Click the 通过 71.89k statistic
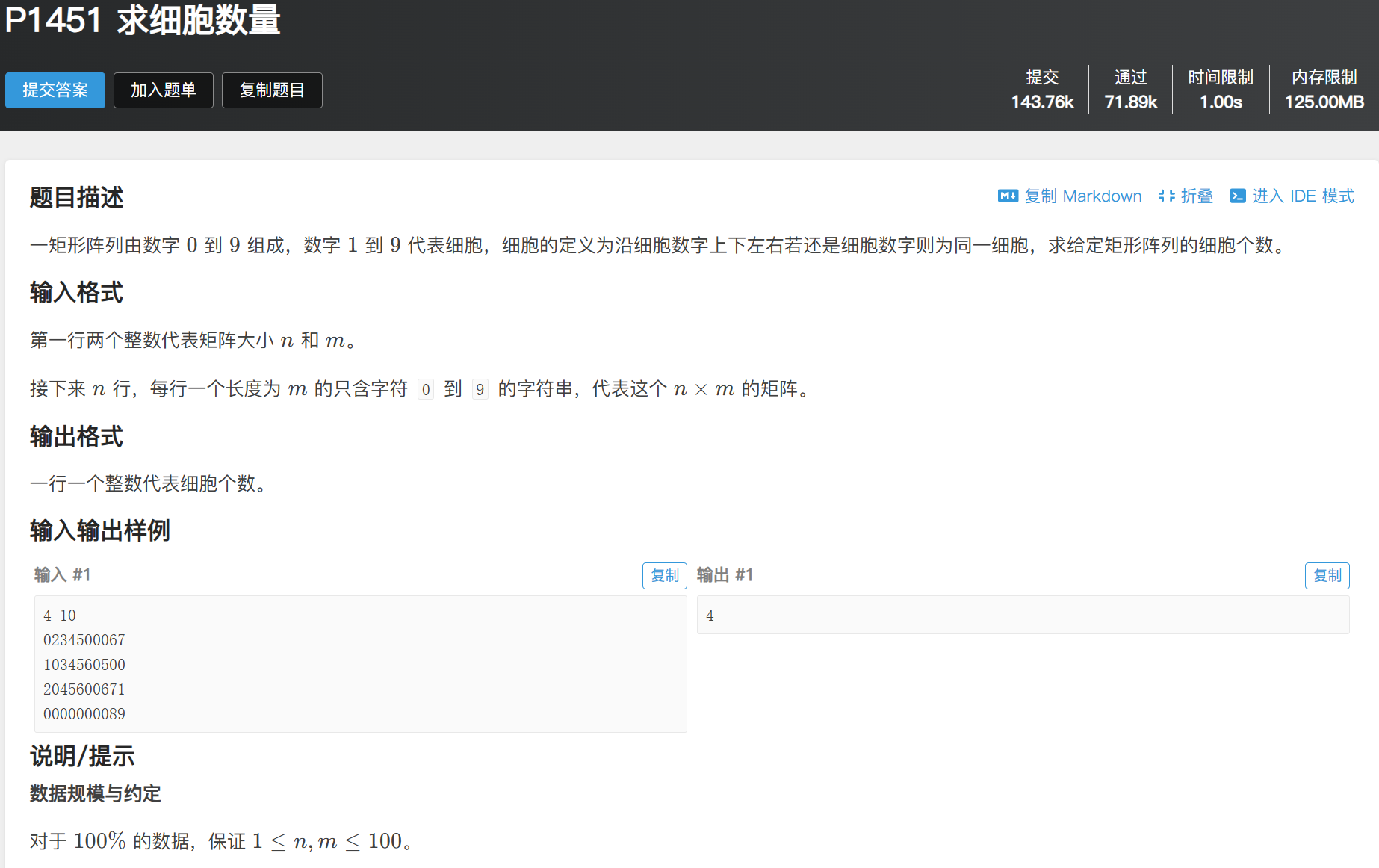 pyautogui.click(x=1131, y=90)
